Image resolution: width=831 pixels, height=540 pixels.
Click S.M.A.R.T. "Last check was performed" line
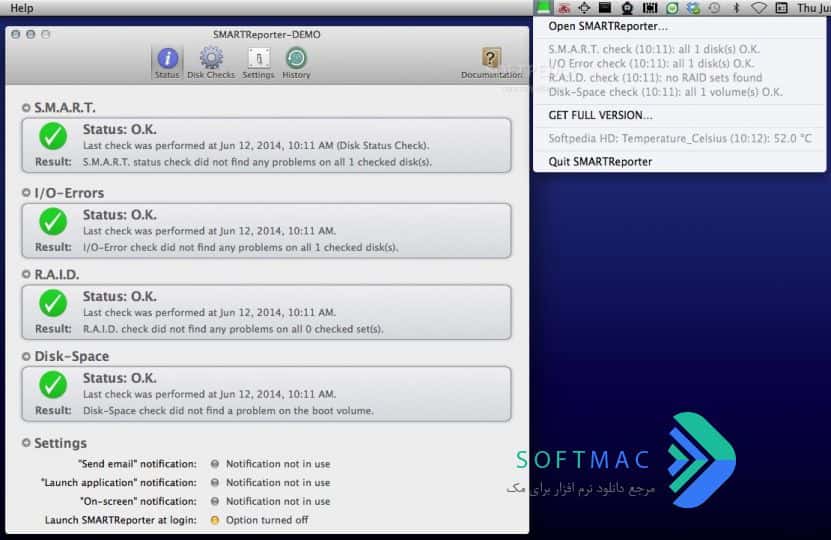pyautogui.click(x=256, y=146)
